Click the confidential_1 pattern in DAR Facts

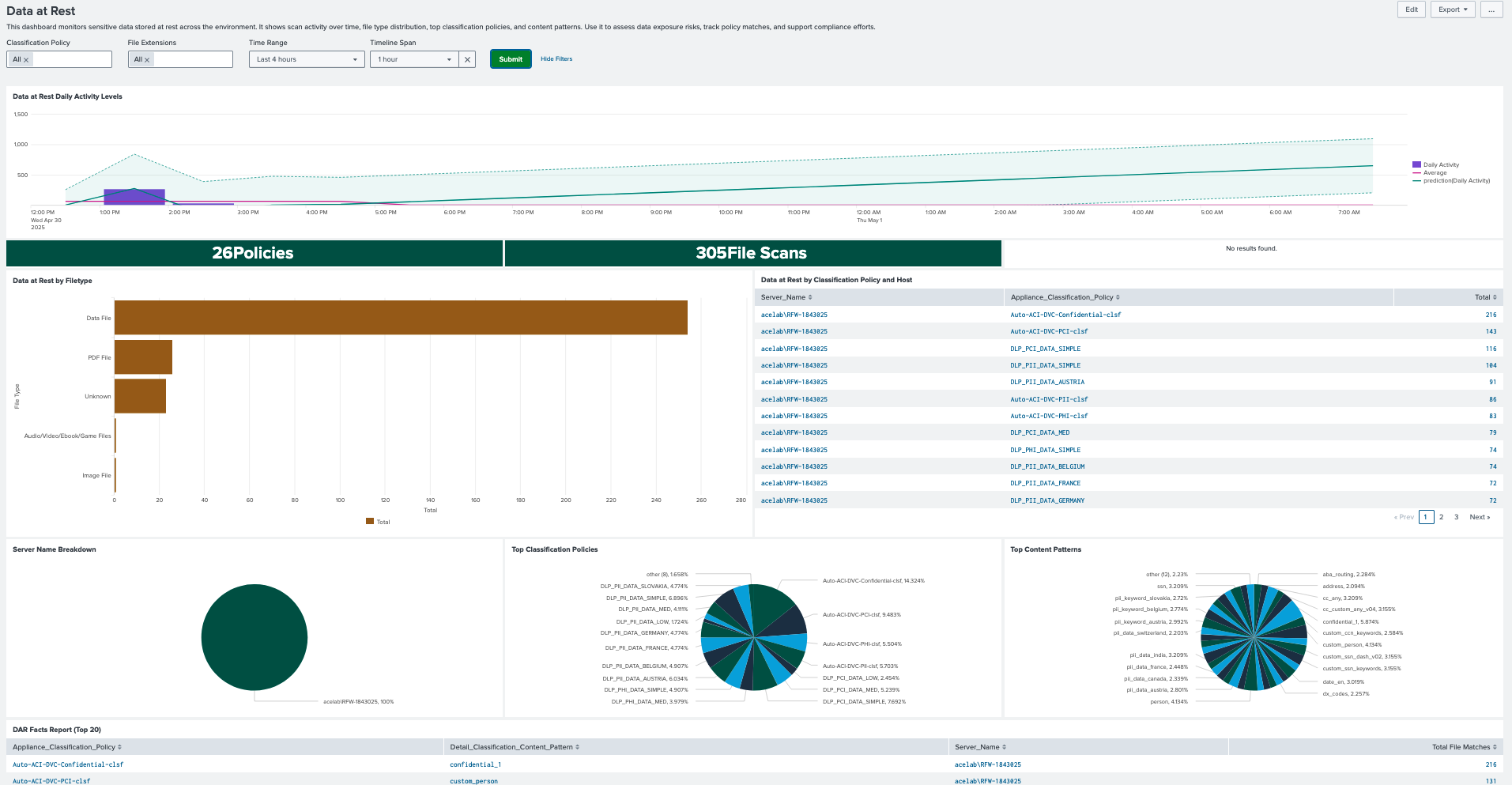click(x=475, y=764)
